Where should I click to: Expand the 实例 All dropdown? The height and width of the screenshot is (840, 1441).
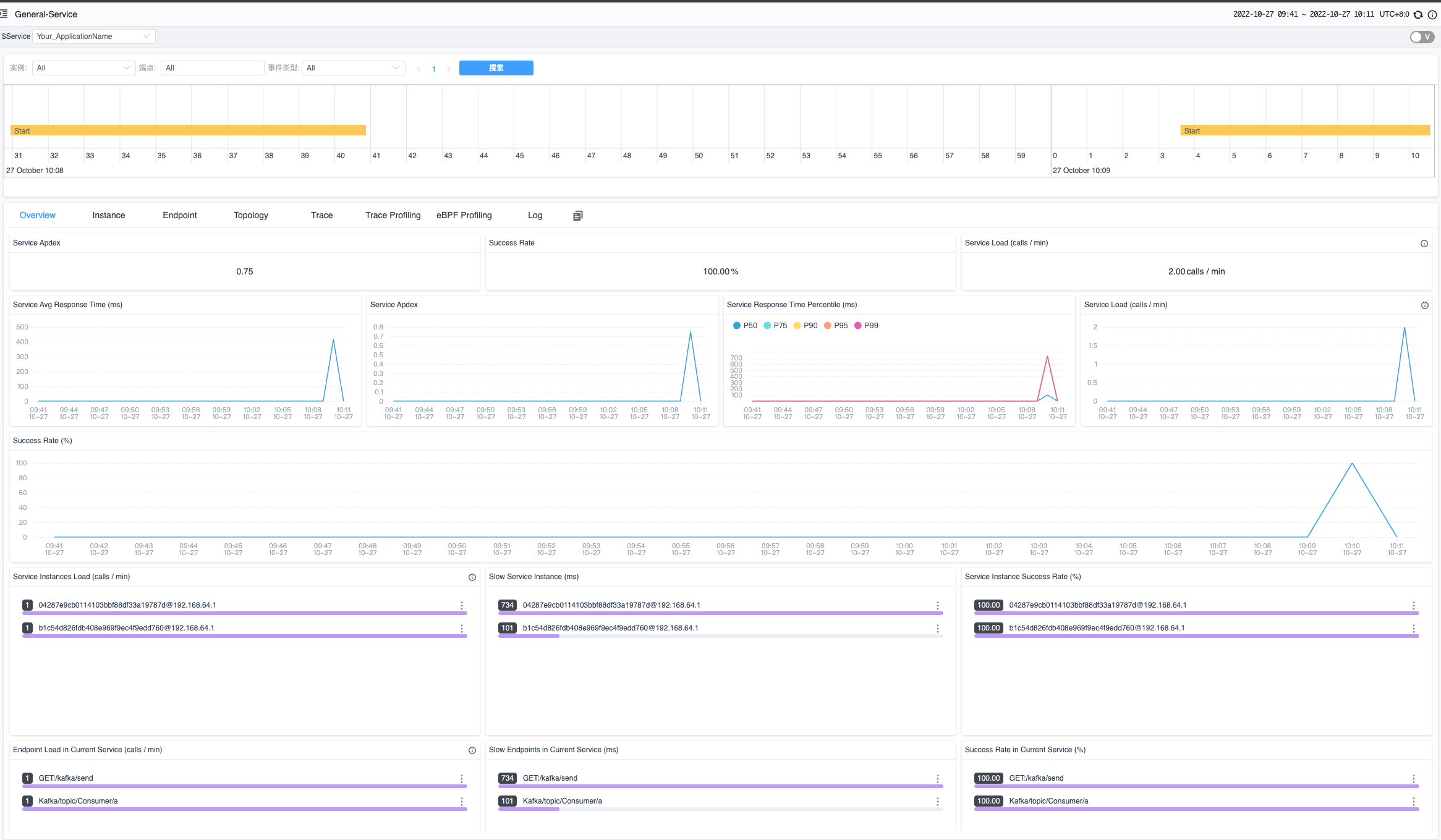83,68
